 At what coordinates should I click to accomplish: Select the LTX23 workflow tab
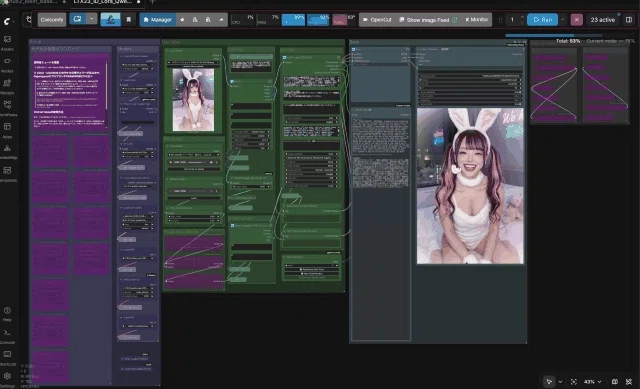107,2
